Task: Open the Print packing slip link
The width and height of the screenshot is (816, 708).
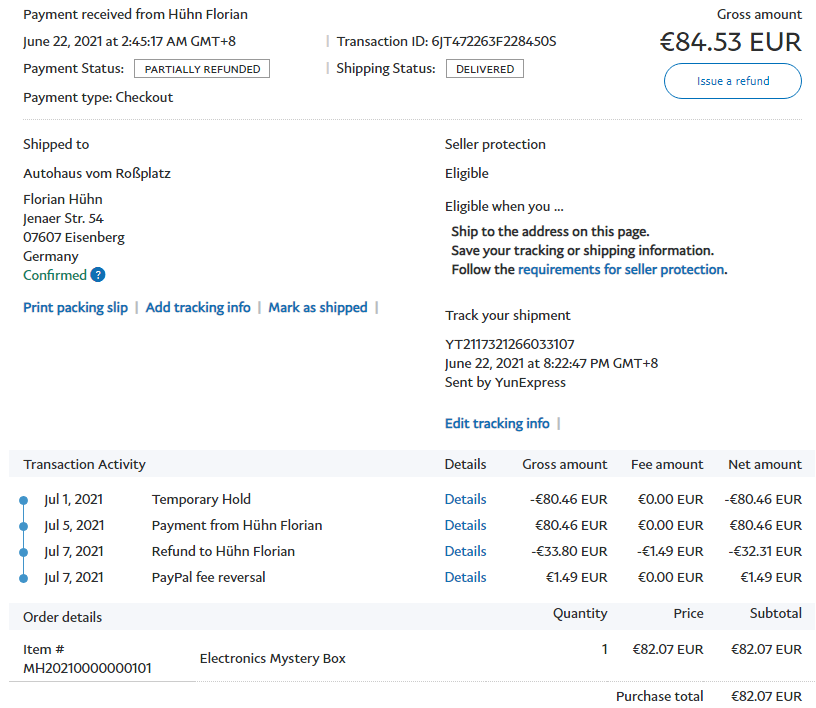Action: (75, 307)
